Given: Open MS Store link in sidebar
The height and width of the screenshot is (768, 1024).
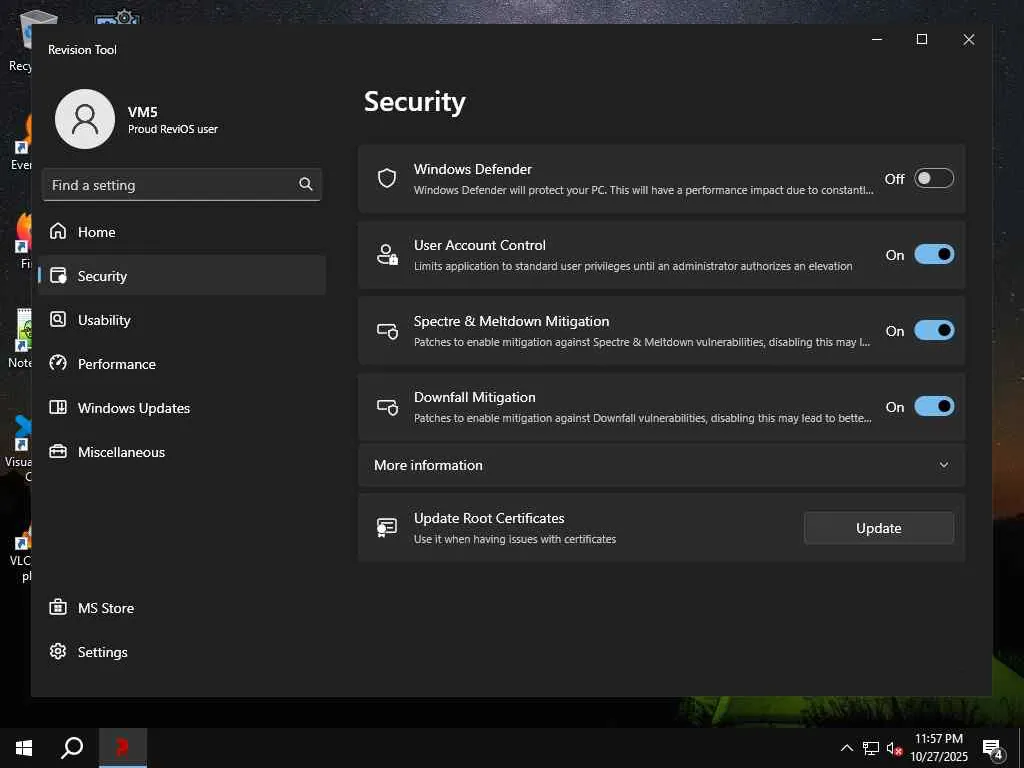Looking at the screenshot, I should [x=182, y=608].
